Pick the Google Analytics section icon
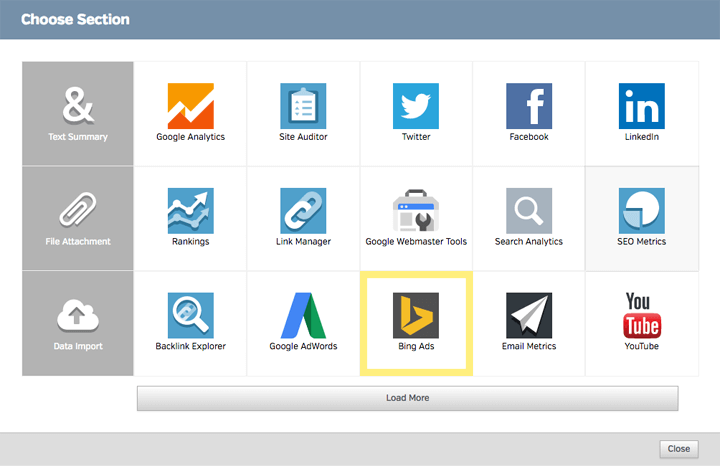The width and height of the screenshot is (720, 466). [x=191, y=106]
